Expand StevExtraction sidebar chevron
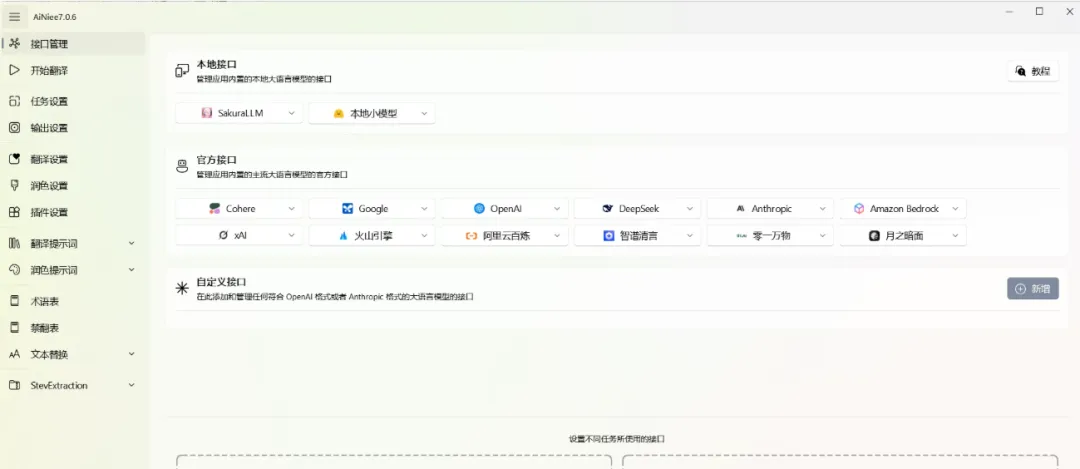 (x=132, y=385)
